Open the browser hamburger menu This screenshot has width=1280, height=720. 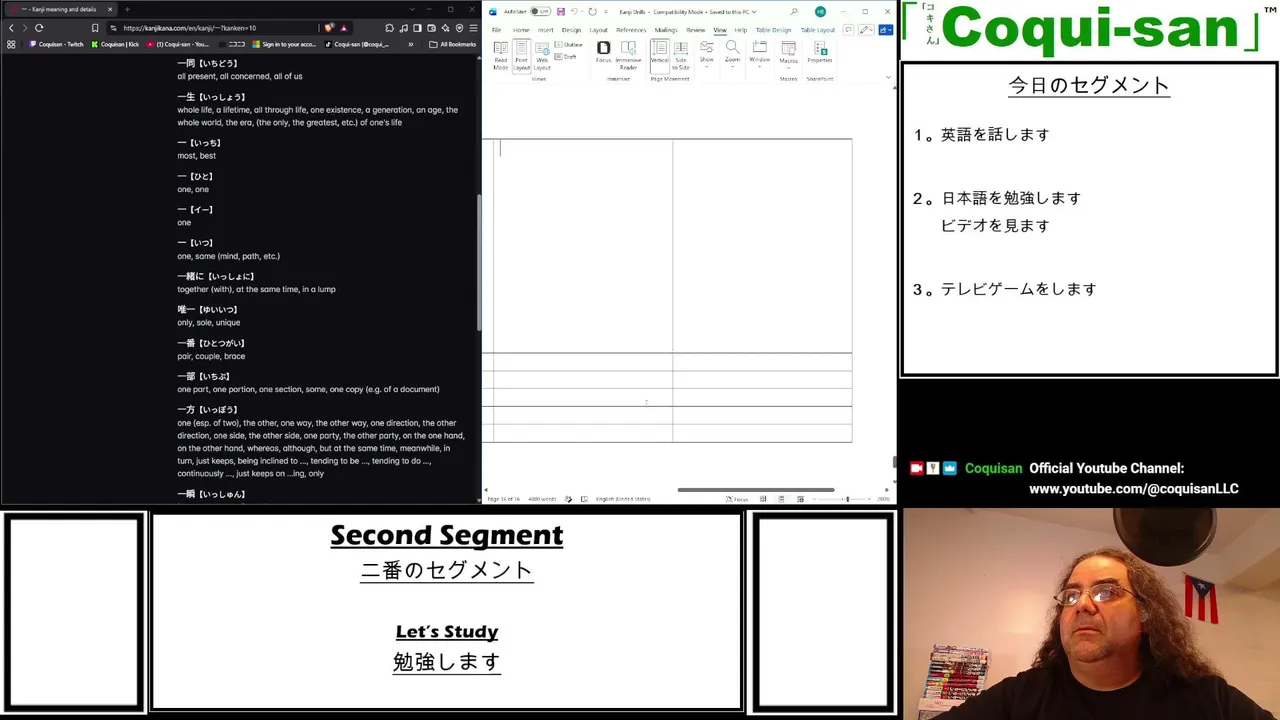click(x=473, y=28)
